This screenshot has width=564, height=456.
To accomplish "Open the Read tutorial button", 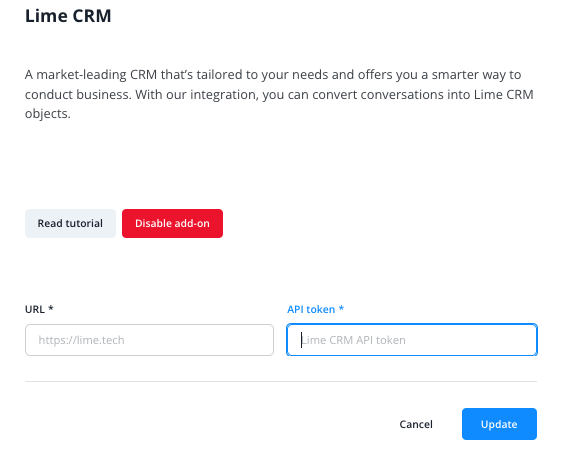I will pos(70,223).
